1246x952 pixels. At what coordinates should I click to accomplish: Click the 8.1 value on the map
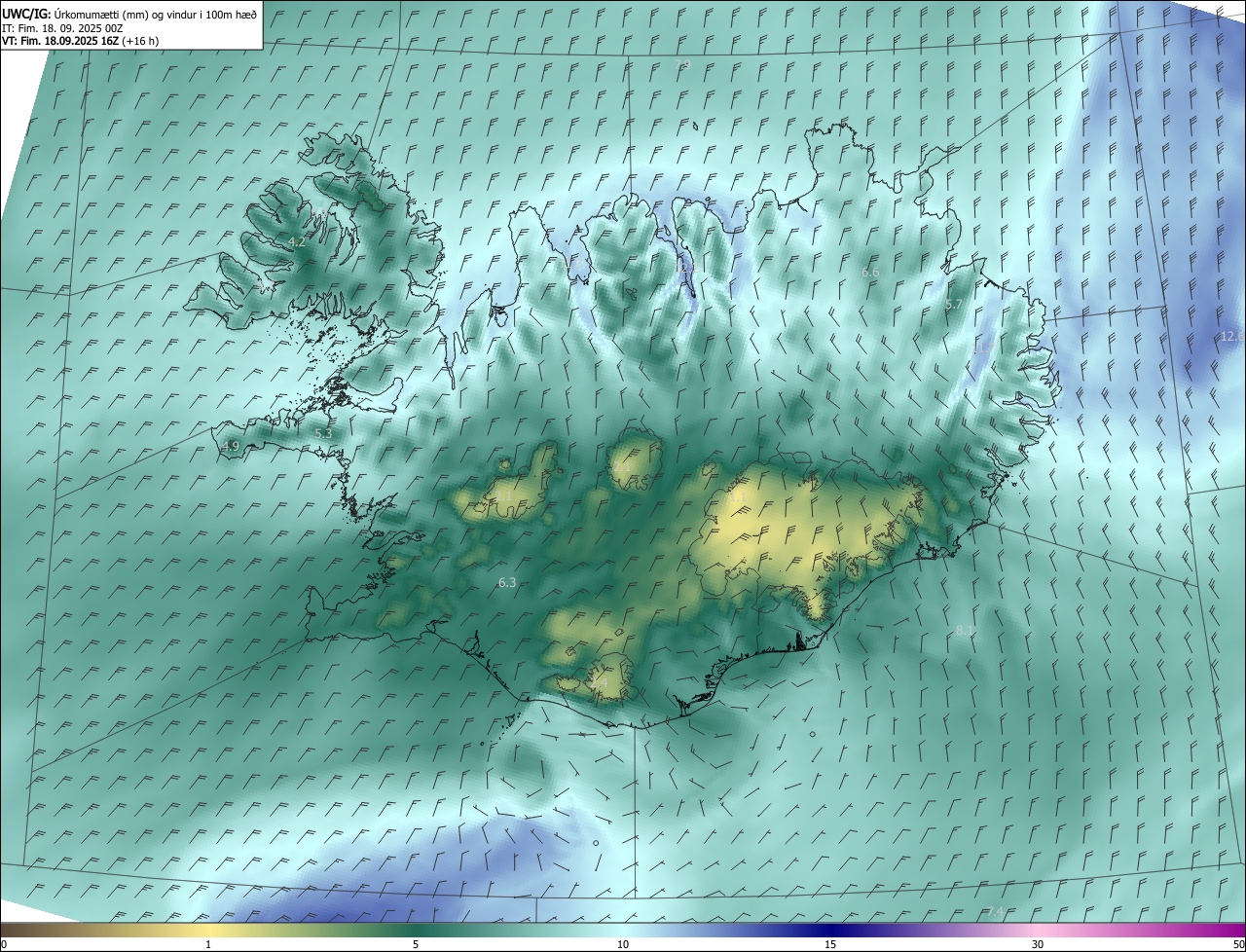coord(965,631)
